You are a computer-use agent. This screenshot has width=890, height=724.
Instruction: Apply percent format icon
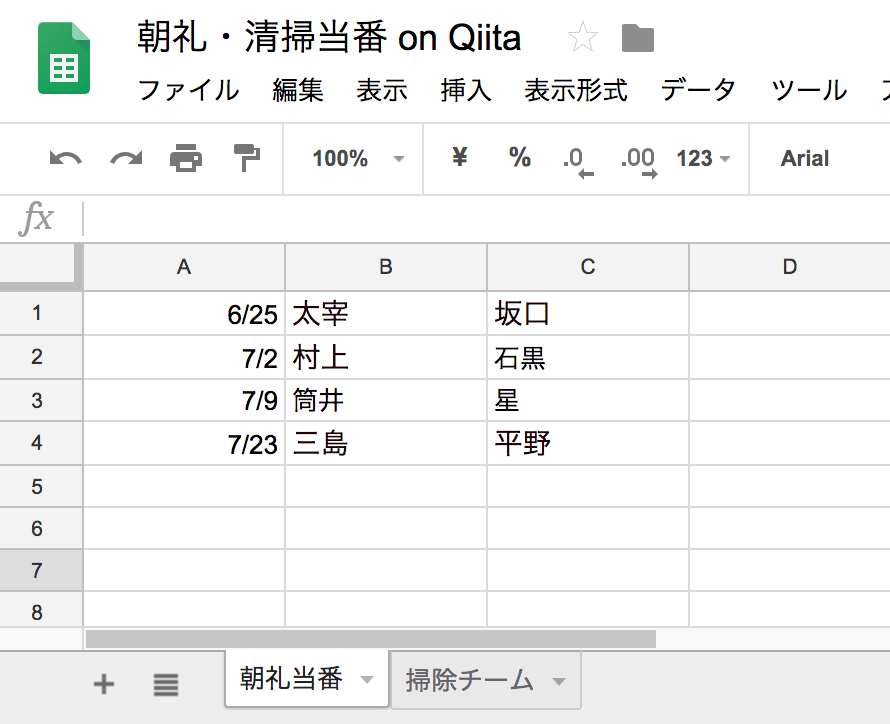pyautogui.click(x=518, y=158)
